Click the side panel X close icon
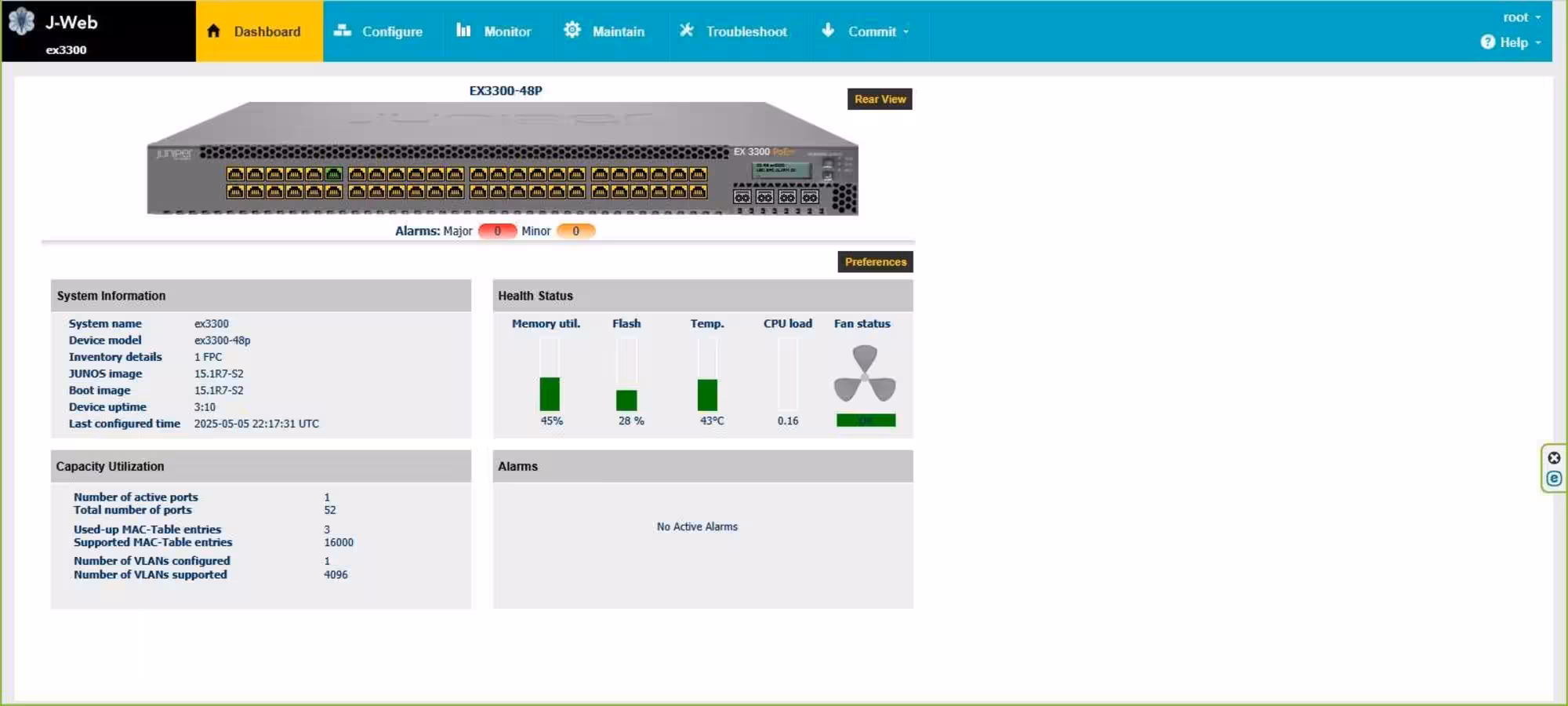 1554,458
